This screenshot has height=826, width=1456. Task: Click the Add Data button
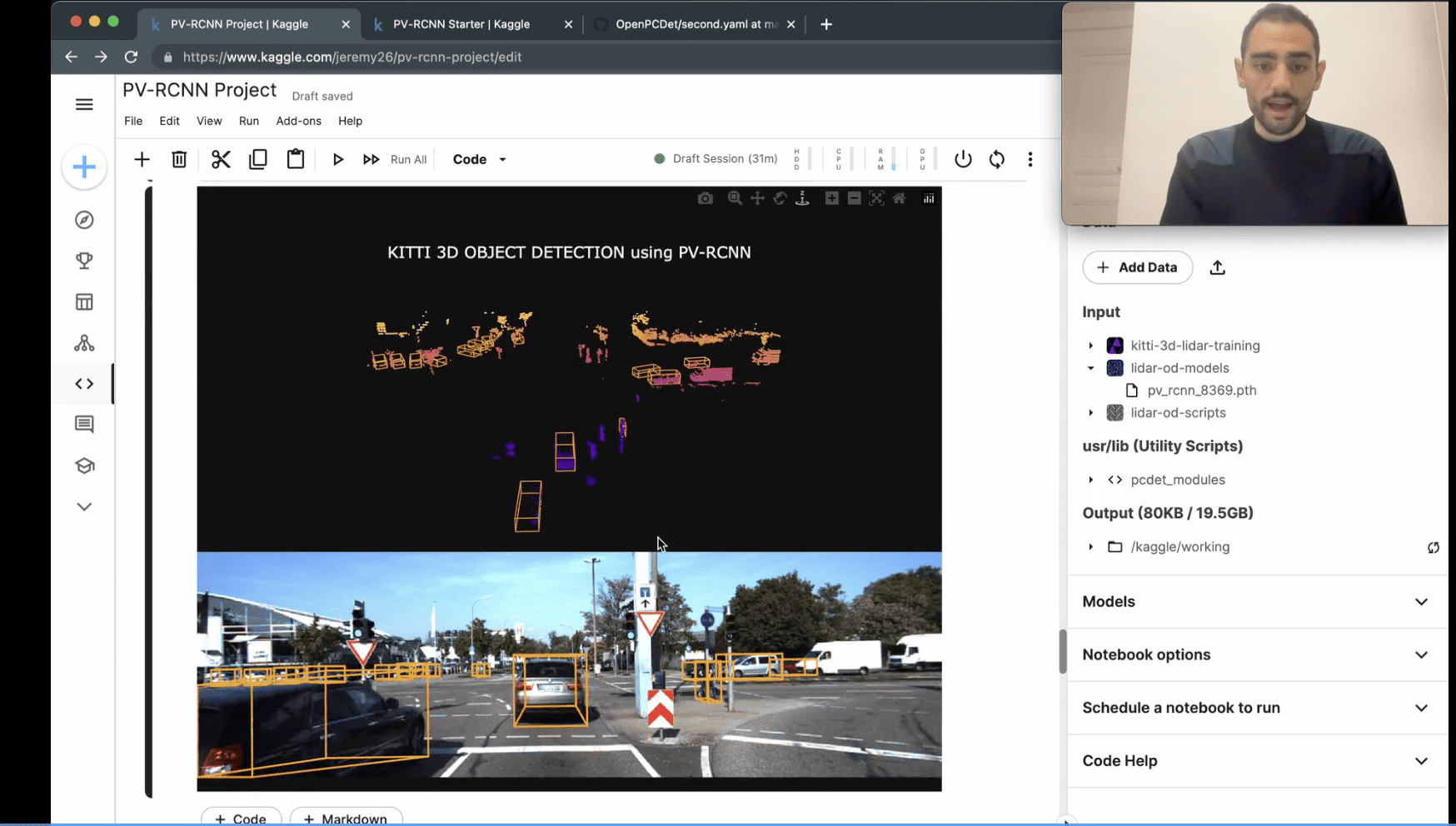click(x=1137, y=267)
